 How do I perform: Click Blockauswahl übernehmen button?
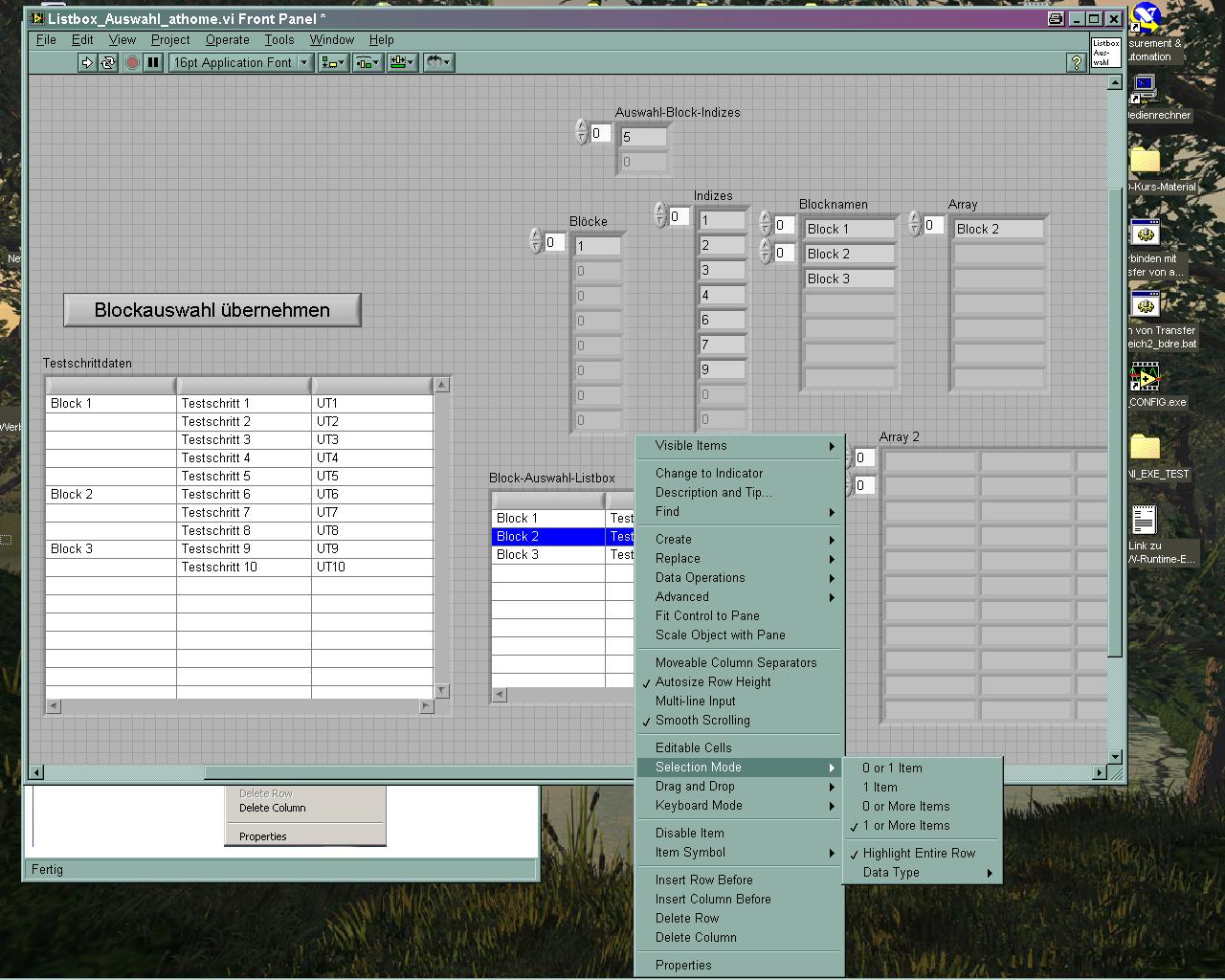click(212, 310)
